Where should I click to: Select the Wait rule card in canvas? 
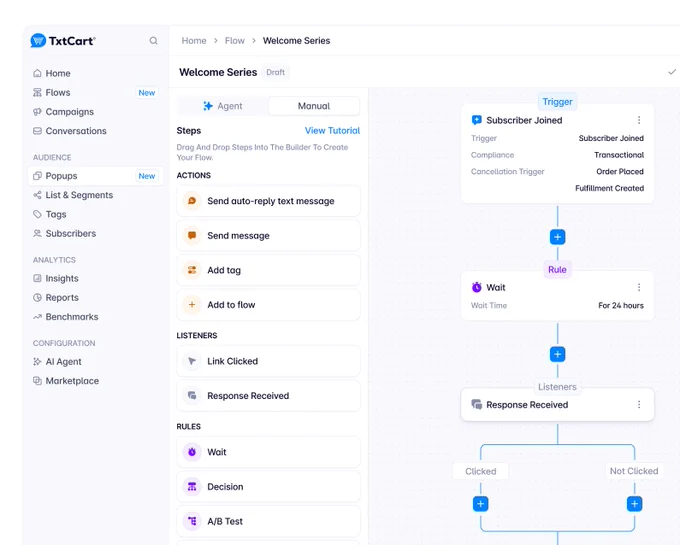pyautogui.click(x=557, y=296)
